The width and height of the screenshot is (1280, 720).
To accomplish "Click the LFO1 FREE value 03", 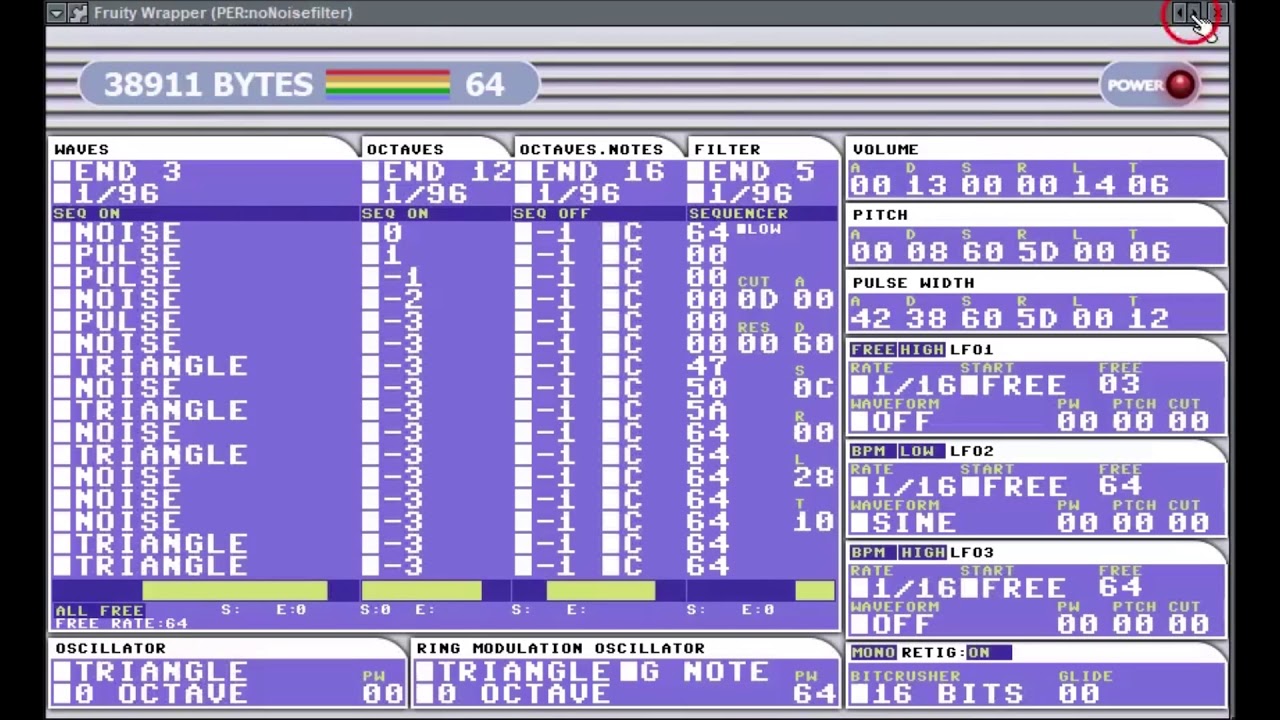I will click(1119, 385).
